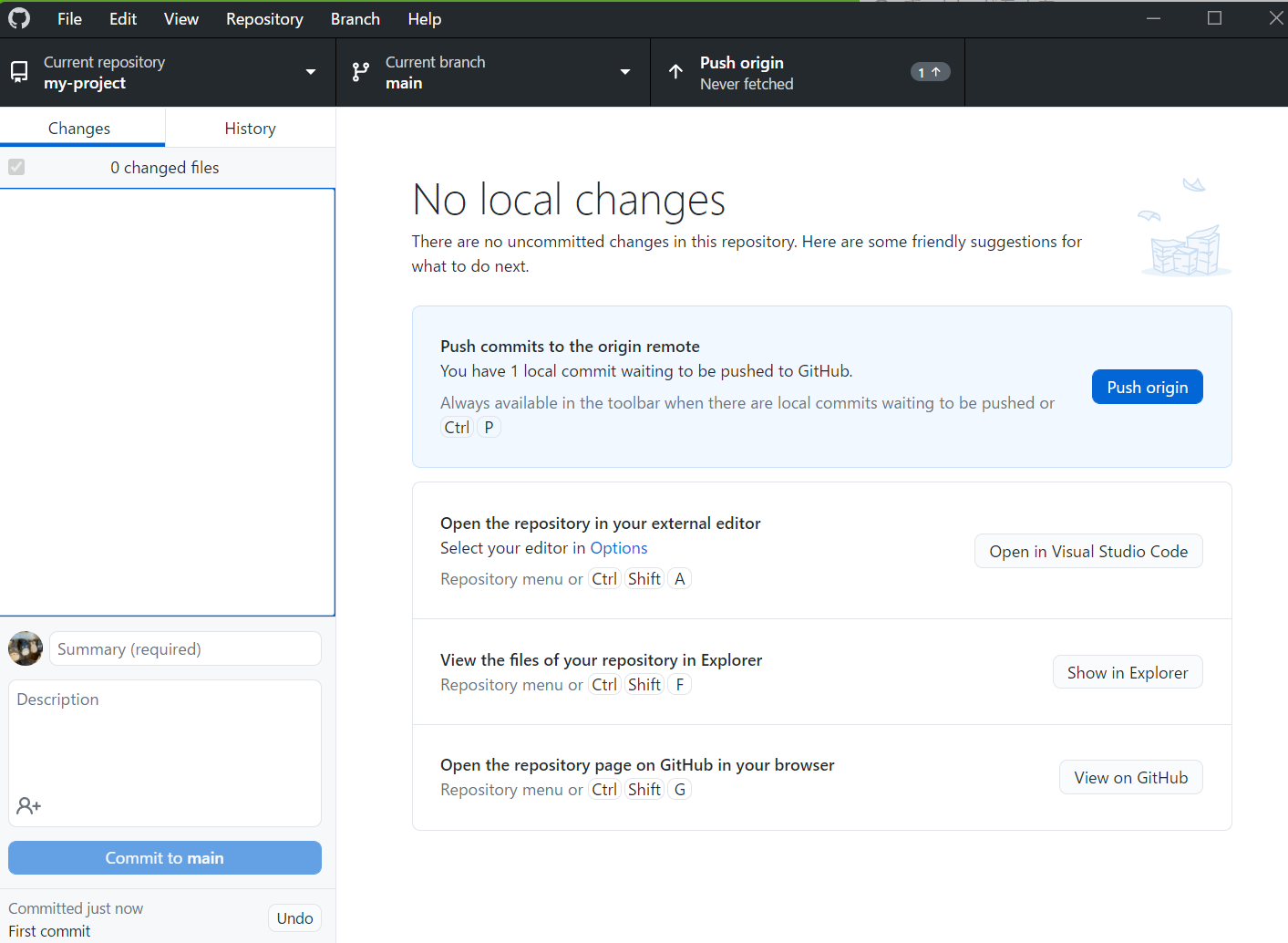Open the Repository menu

(x=264, y=18)
